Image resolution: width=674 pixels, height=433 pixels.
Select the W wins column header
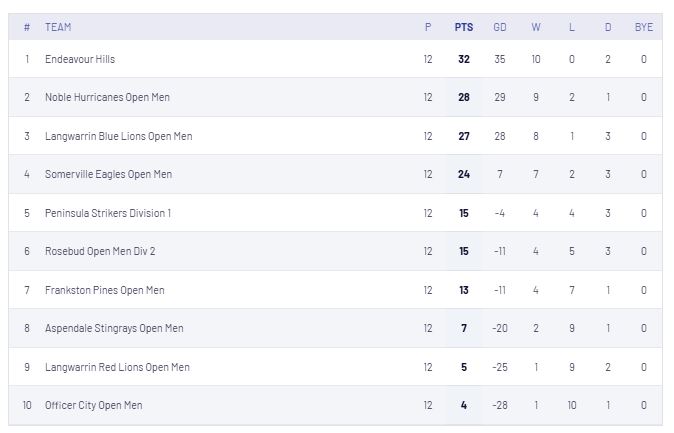536,27
